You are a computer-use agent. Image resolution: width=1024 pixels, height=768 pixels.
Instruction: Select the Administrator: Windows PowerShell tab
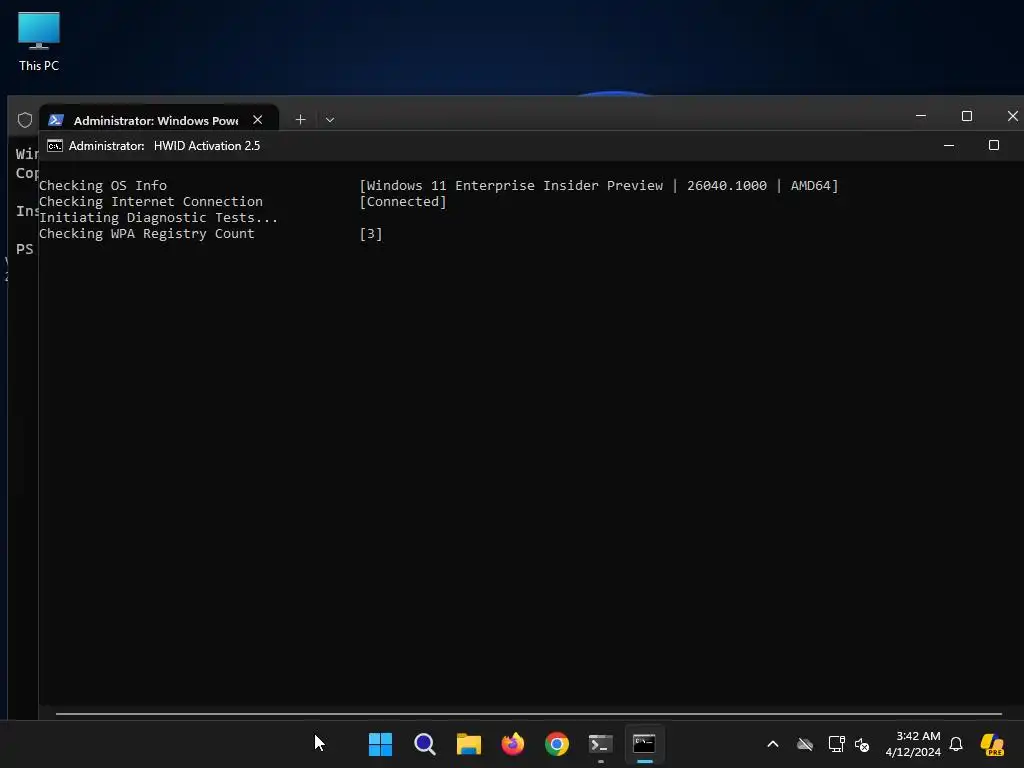pos(159,120)
